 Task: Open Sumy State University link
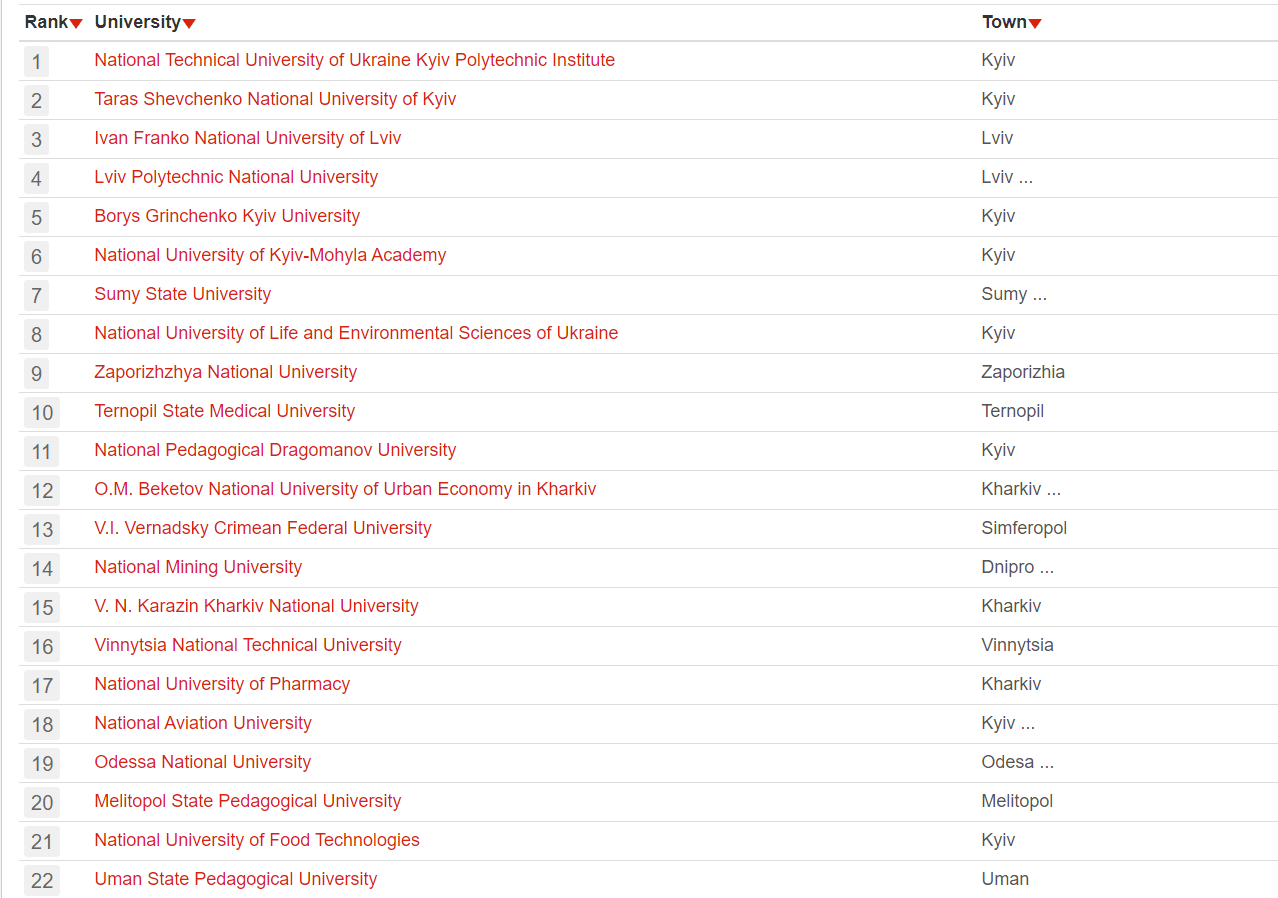(182, 294)
